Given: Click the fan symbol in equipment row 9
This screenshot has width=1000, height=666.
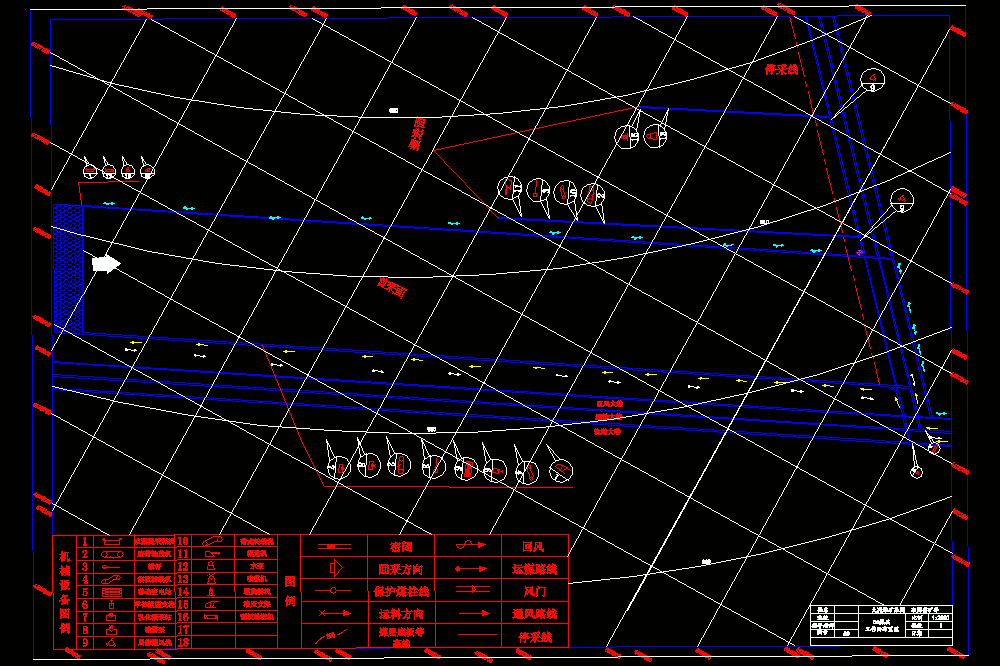Looking at the screenshot, I should point(111,642).
